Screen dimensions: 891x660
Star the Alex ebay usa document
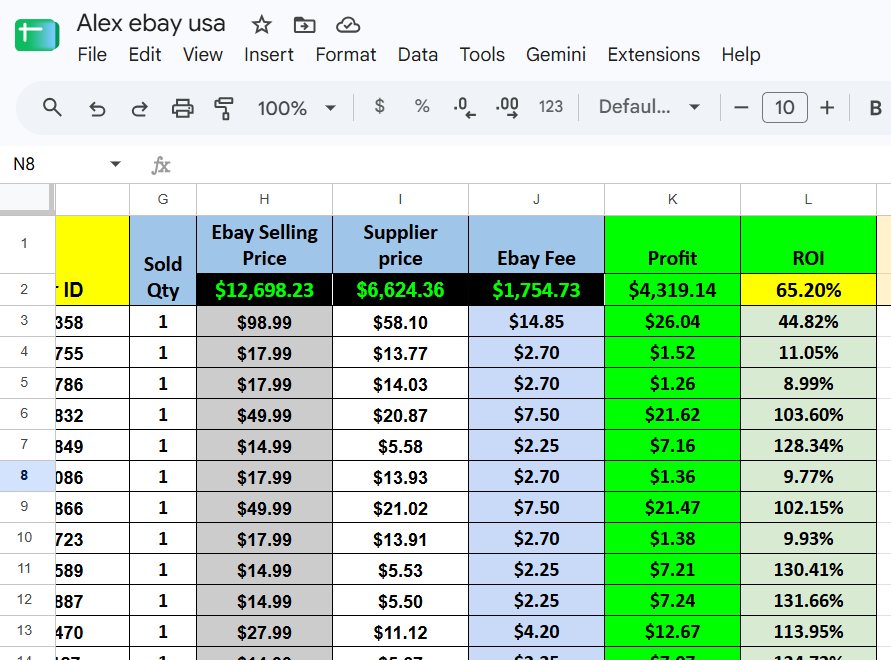click(261, 25)
